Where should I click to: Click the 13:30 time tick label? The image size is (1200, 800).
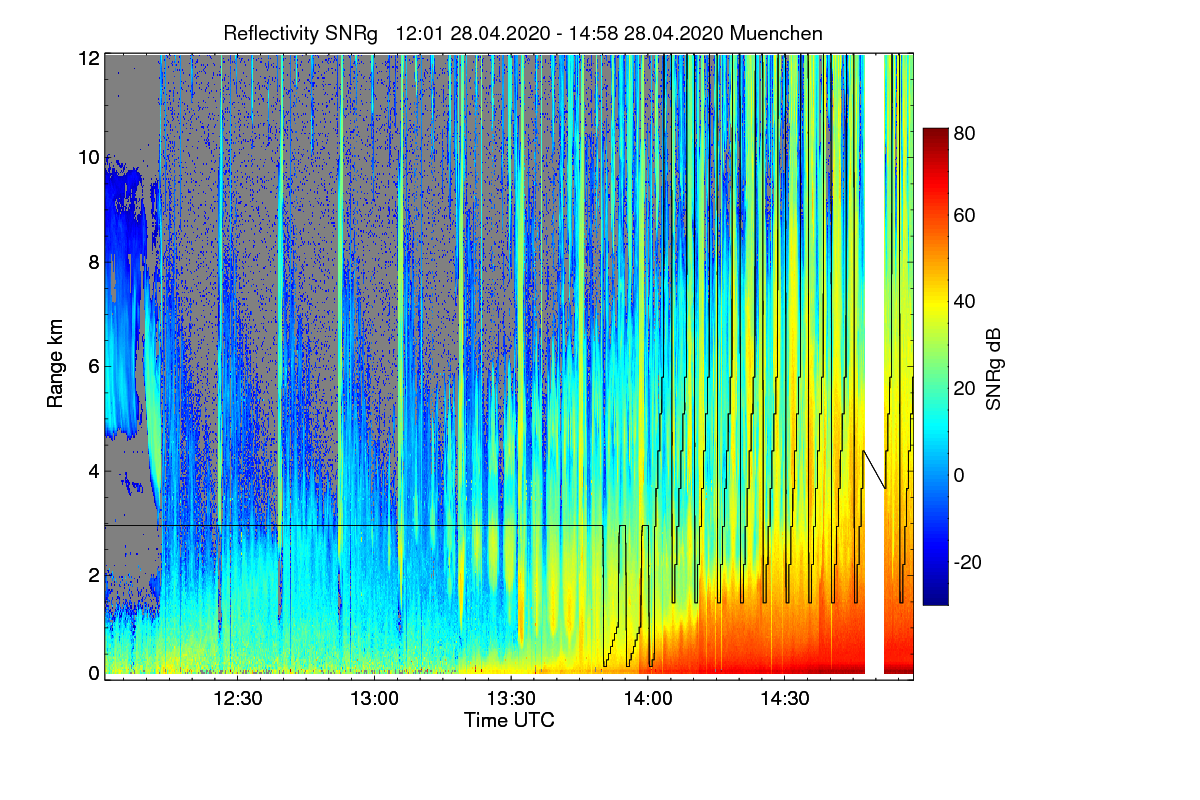pos(511,699)
